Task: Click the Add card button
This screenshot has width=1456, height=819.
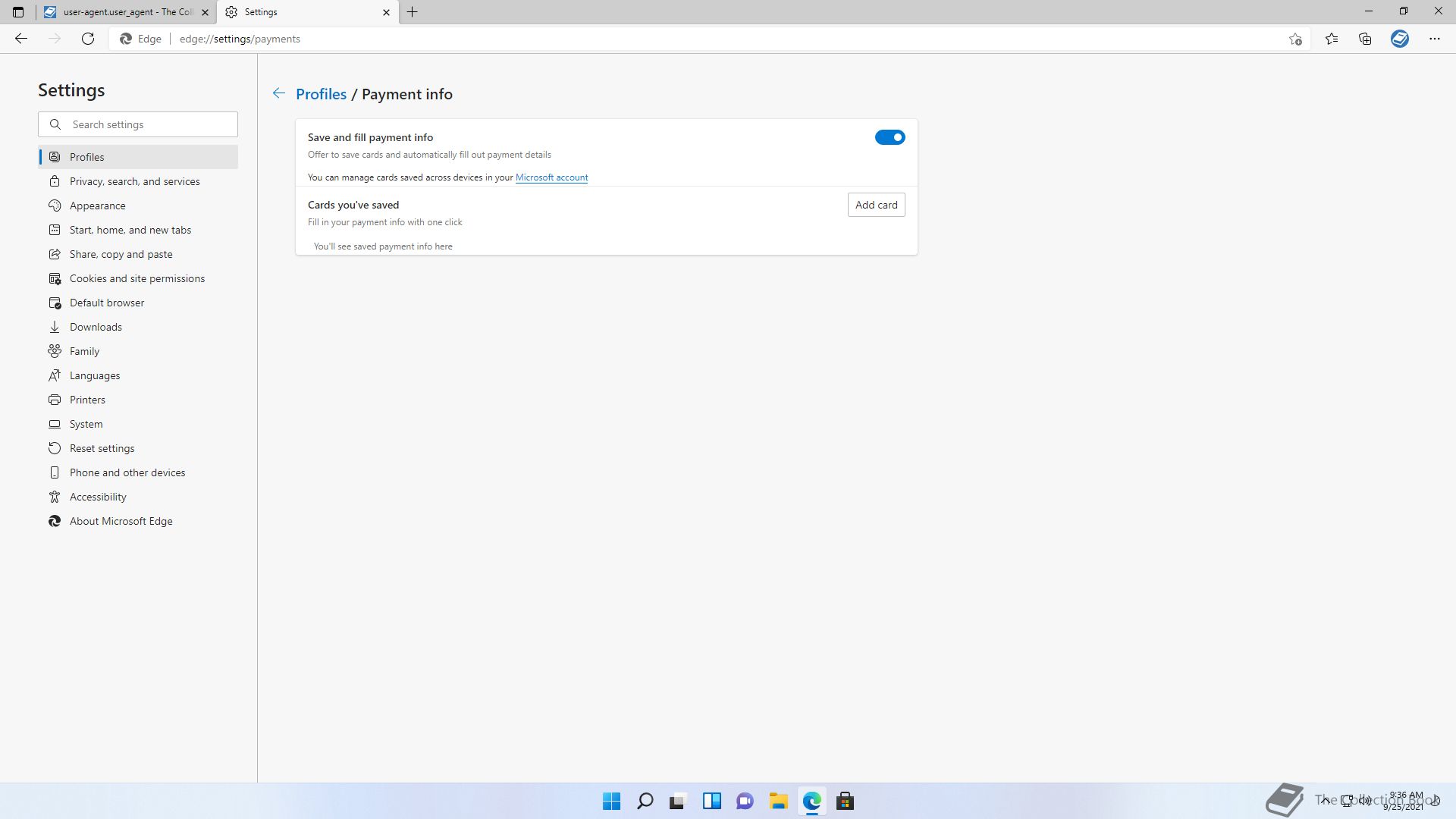Action: [x=876, y=205]
